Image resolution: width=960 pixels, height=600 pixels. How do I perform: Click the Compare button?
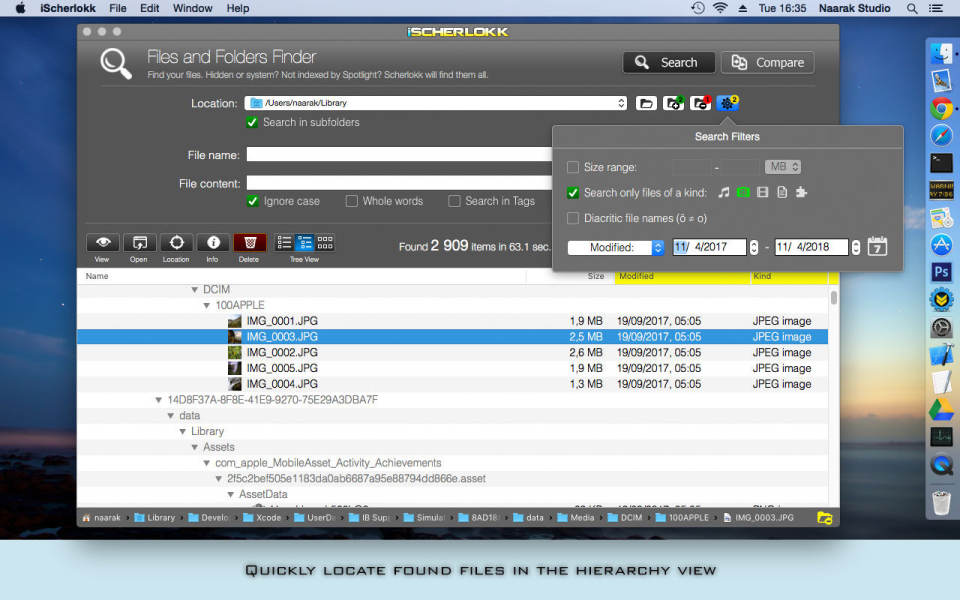(x=768, y=62)
